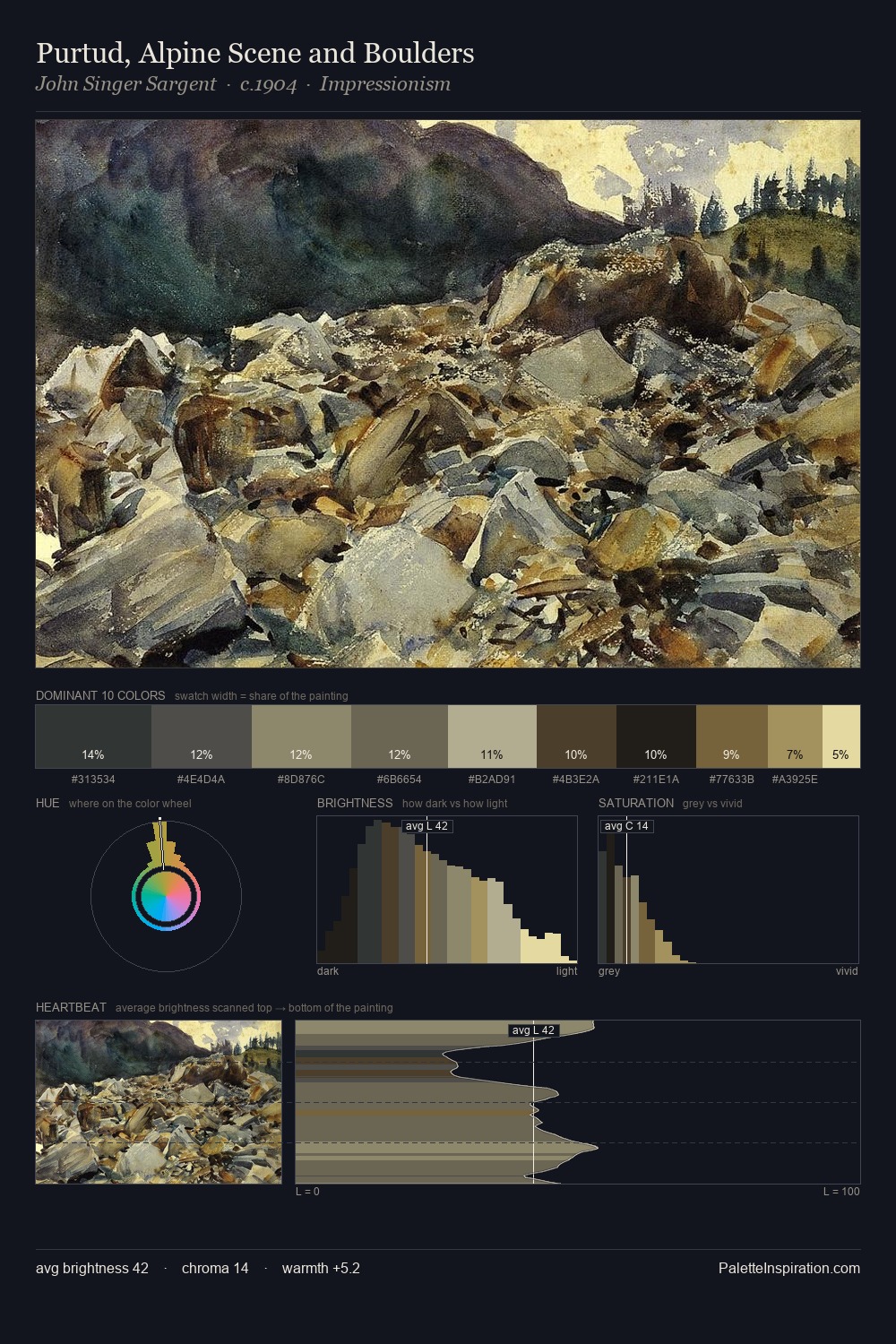Click the hex label #4B3E2A
The height and width of the screenshot is (1344, 896).
coord(576,780)
